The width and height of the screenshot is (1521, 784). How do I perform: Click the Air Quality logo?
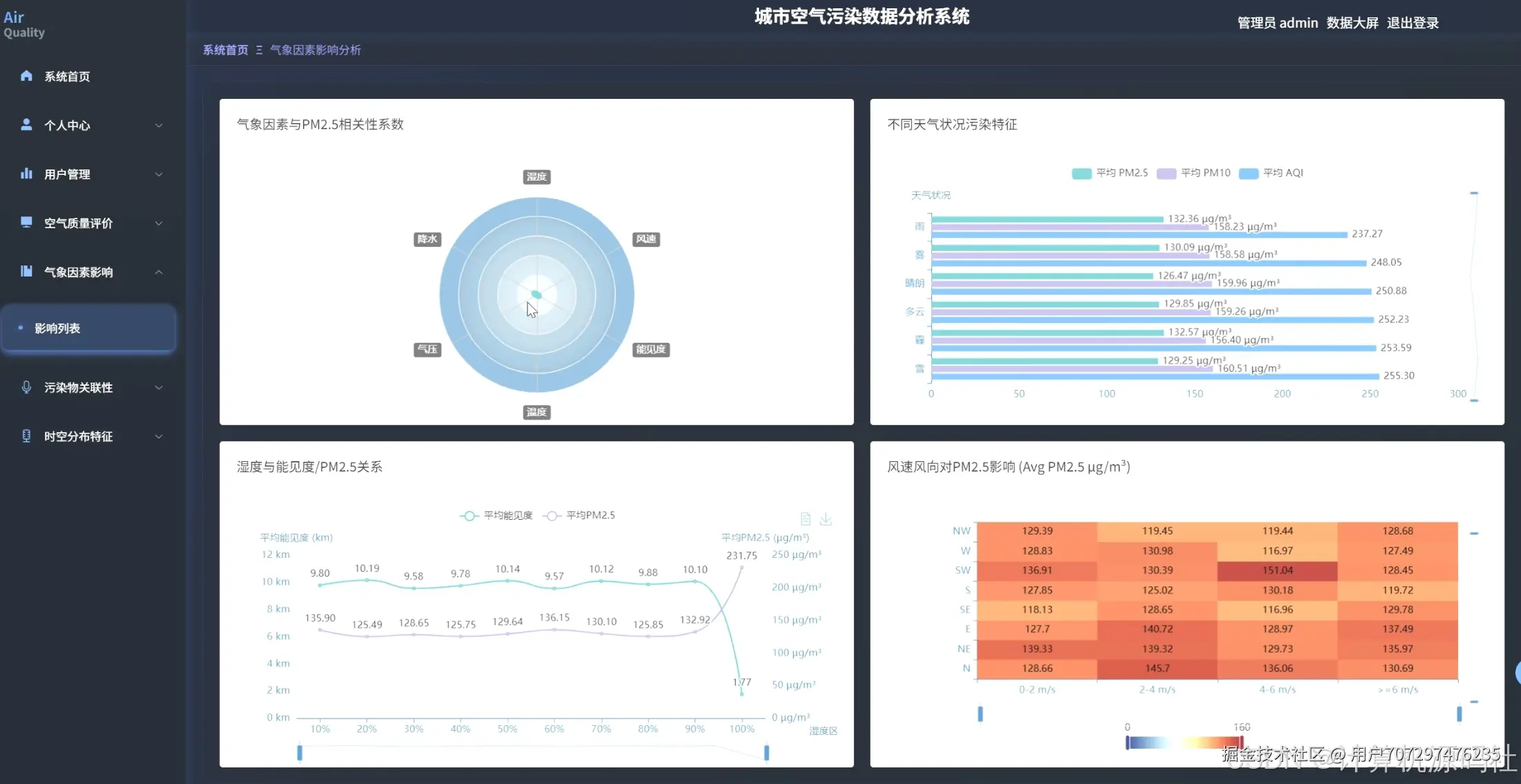point(24,24)
